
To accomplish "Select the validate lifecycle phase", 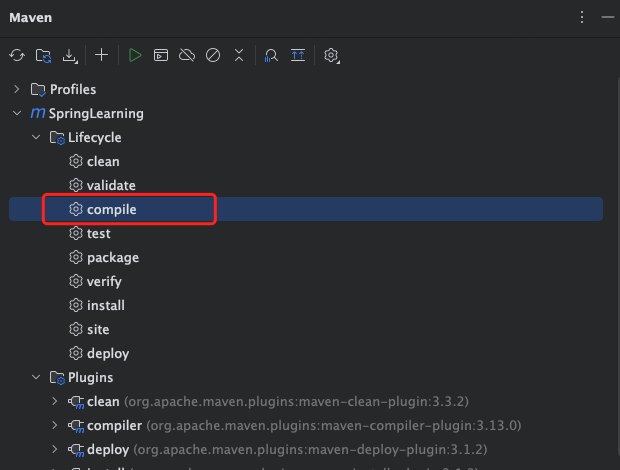I will coord(111,185).
